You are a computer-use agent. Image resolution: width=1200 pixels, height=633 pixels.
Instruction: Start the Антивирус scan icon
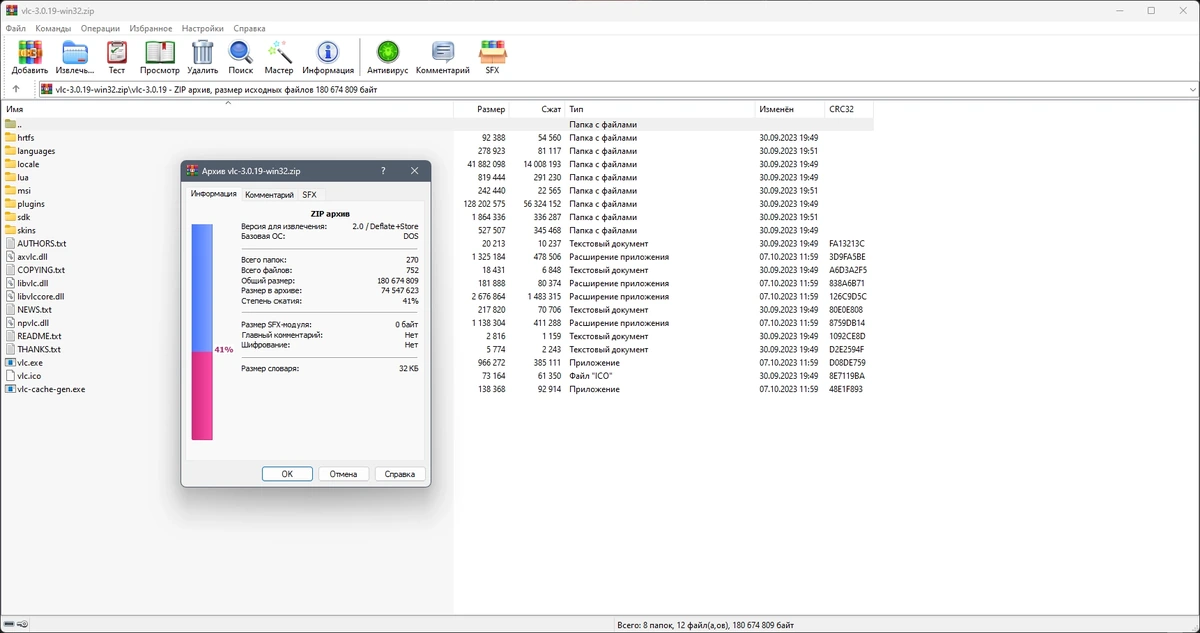click(388, 52)
